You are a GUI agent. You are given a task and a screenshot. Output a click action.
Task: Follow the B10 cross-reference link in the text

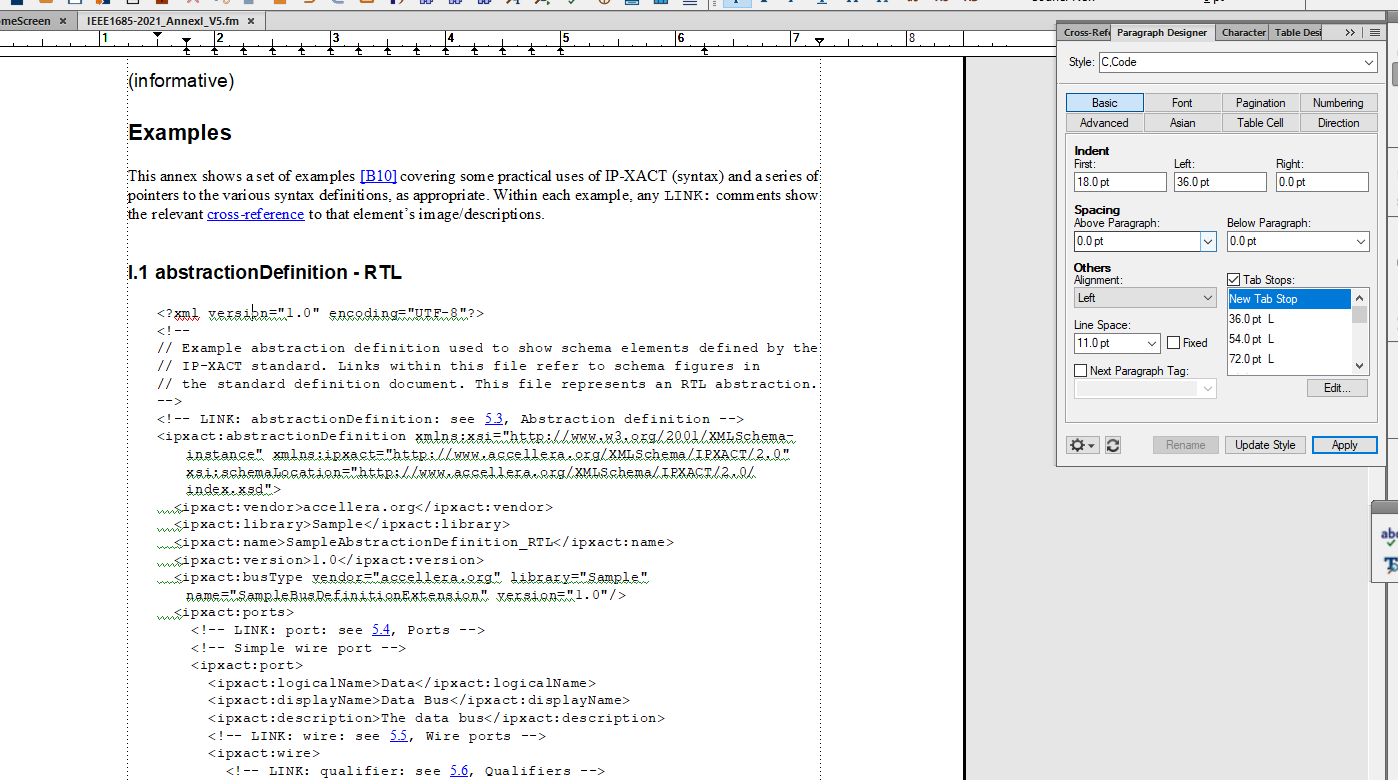[378, 175]
